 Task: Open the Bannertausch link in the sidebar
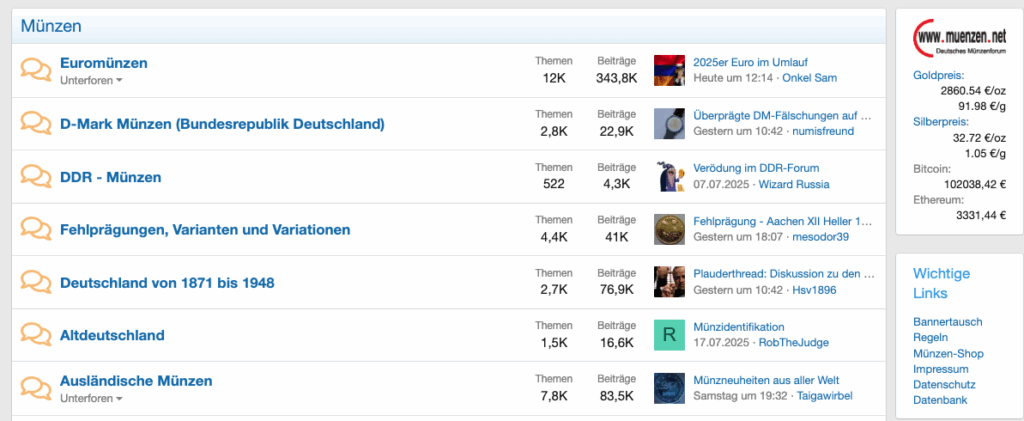947,322
